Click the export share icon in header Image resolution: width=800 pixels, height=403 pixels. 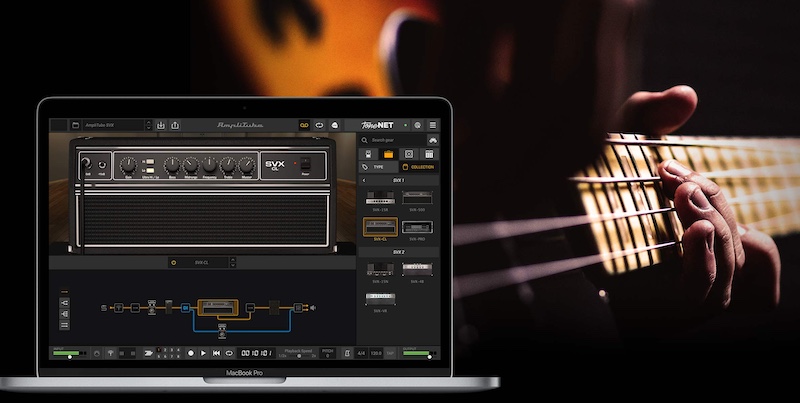[x=174, y=125]
